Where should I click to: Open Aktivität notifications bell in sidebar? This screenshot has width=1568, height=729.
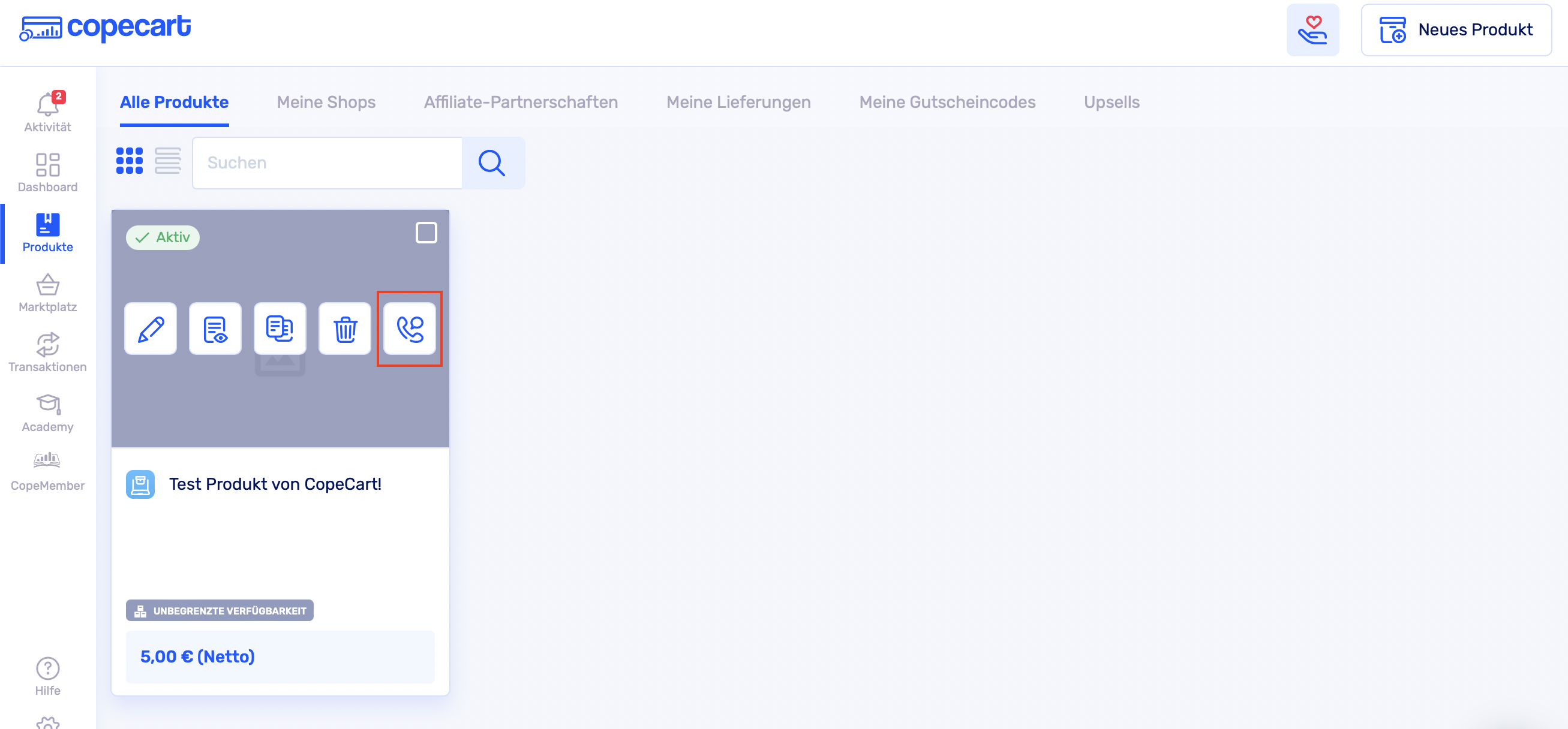tap(47, 112)
